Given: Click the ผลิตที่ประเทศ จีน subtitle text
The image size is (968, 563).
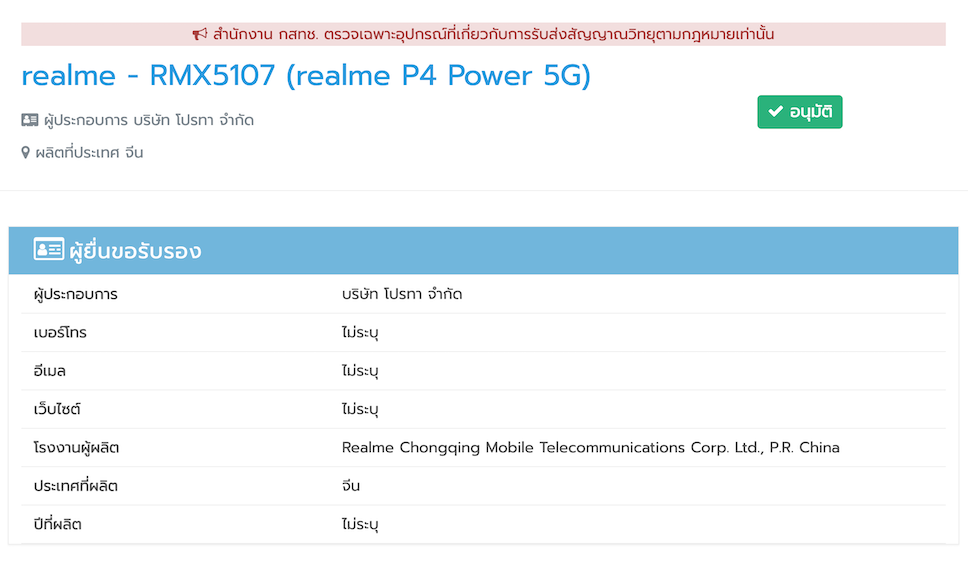Looking at the screenshot, I should [89, 153].
